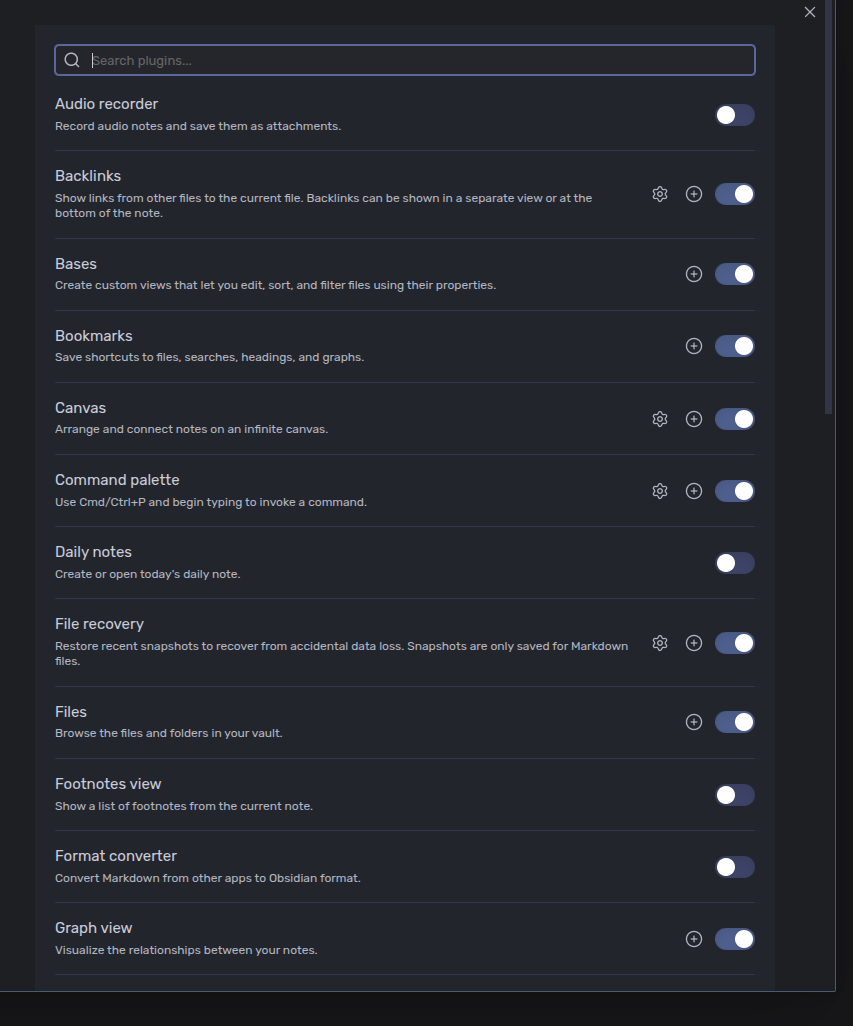
Task: Switch on Format converter plugin
Action: click(x=734, y=867)
